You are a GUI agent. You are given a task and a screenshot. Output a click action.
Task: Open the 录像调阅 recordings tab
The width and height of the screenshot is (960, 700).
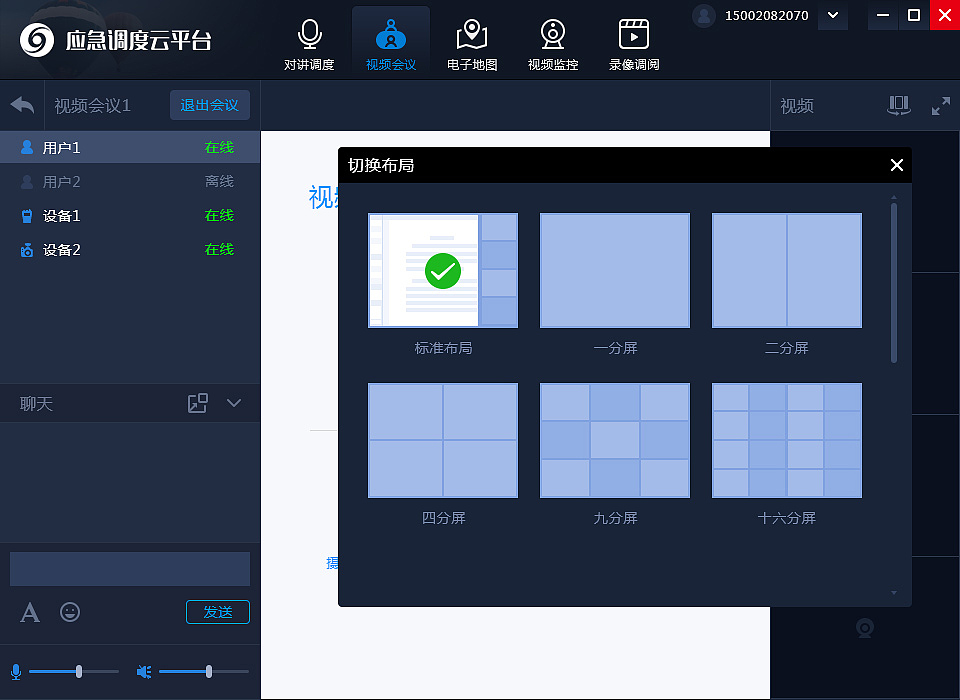coord(634,45)
